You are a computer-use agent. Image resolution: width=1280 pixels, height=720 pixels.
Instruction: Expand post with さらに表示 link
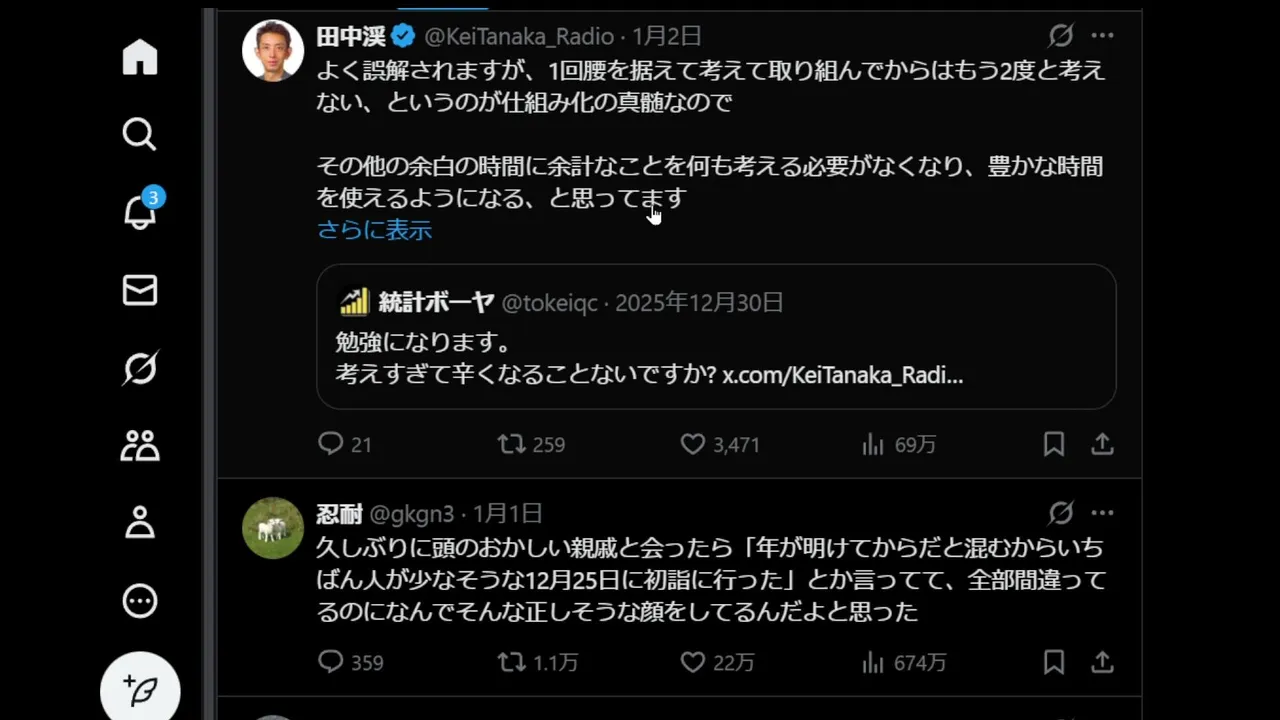[x=374, y=230]
